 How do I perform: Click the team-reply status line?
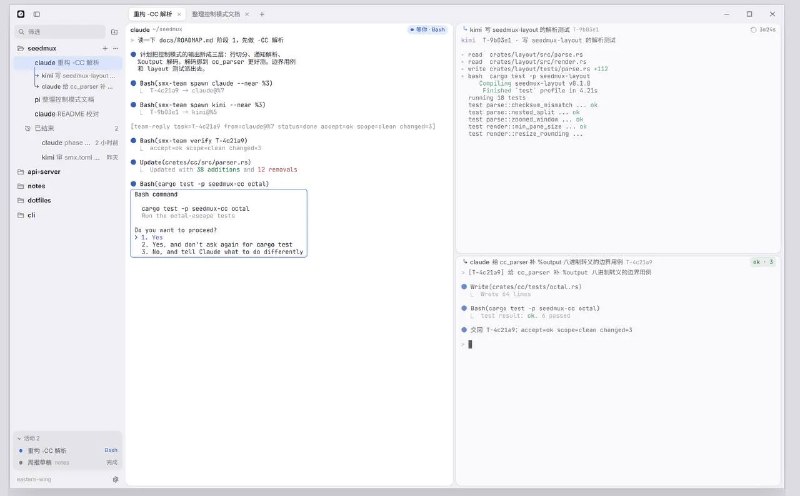click(x=283, y=126)
